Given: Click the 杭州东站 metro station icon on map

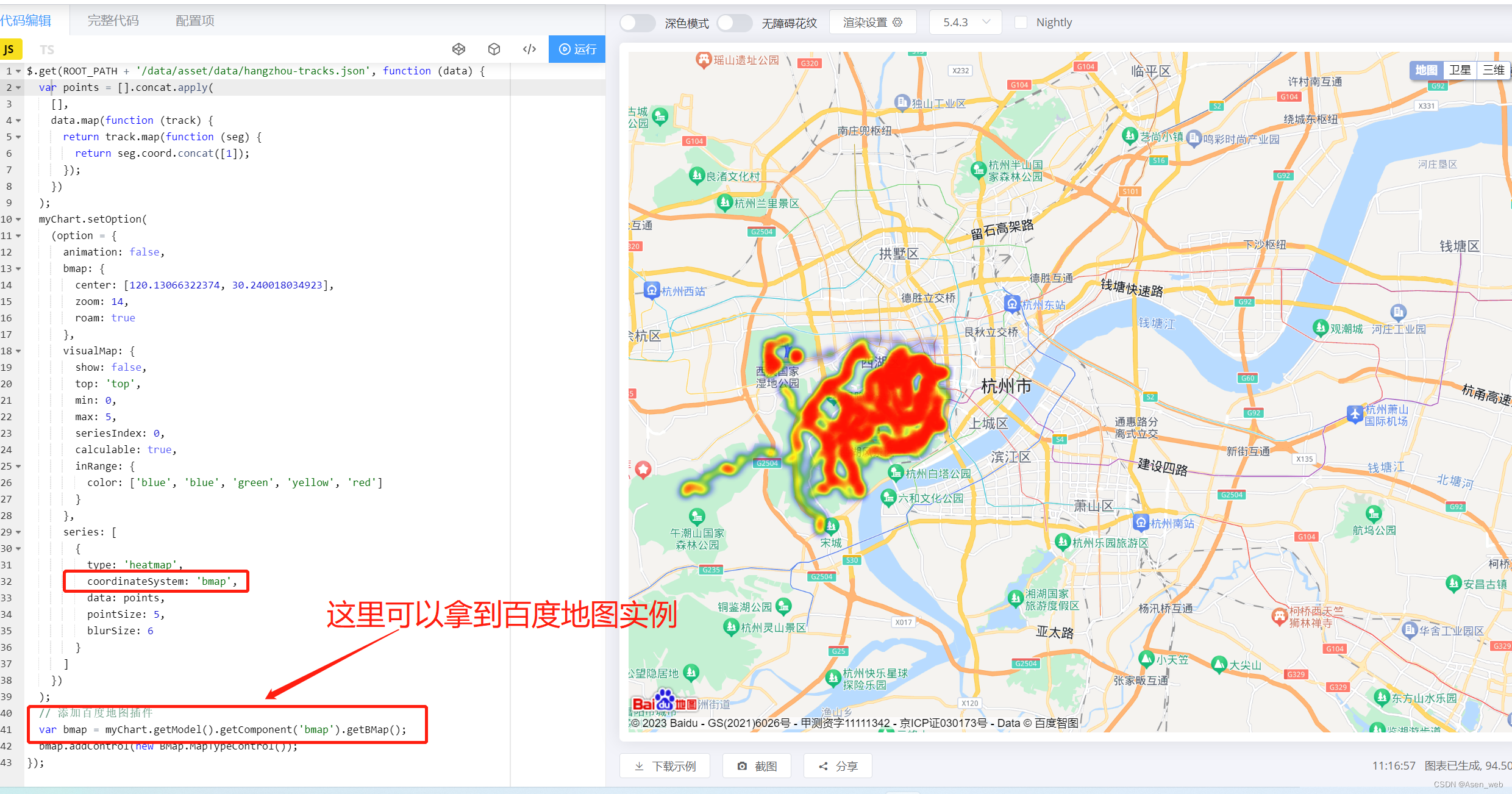Looking at the screenshot, I should (1013, 303).
